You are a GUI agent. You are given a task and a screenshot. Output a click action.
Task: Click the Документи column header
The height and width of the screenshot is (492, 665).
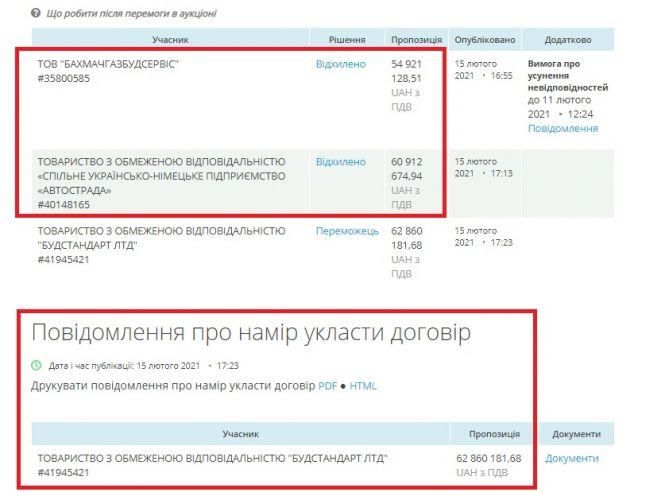tap(576, 434)
